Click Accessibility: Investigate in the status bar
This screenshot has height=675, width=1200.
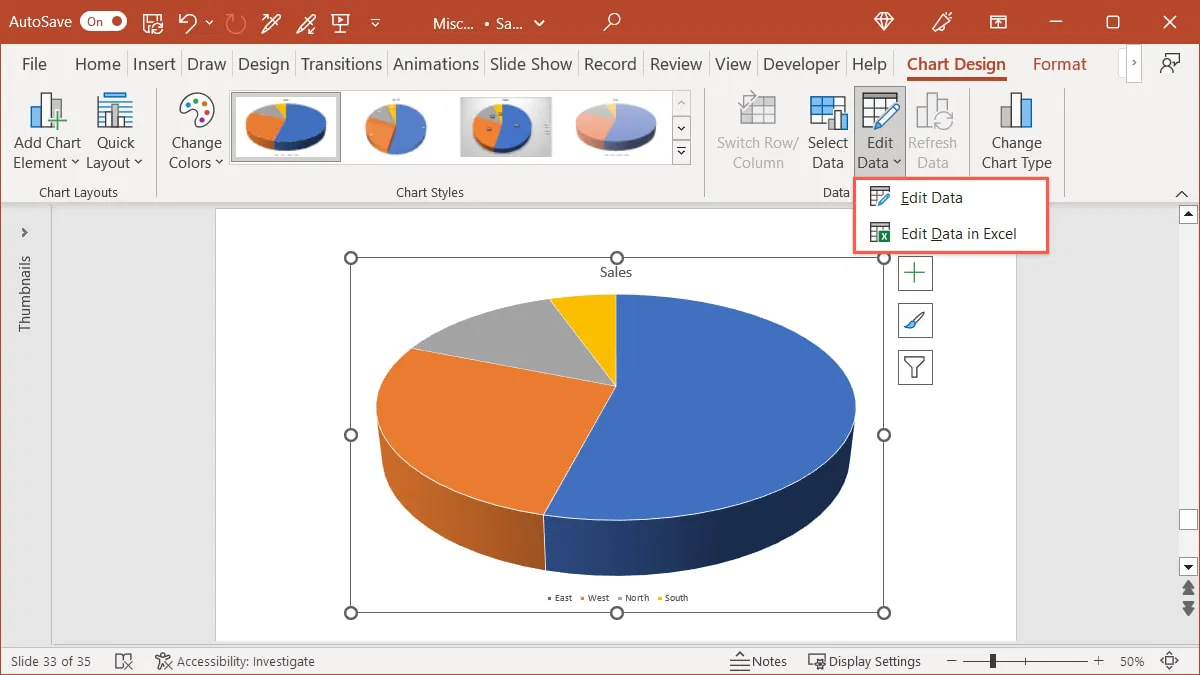click(235, 661)
